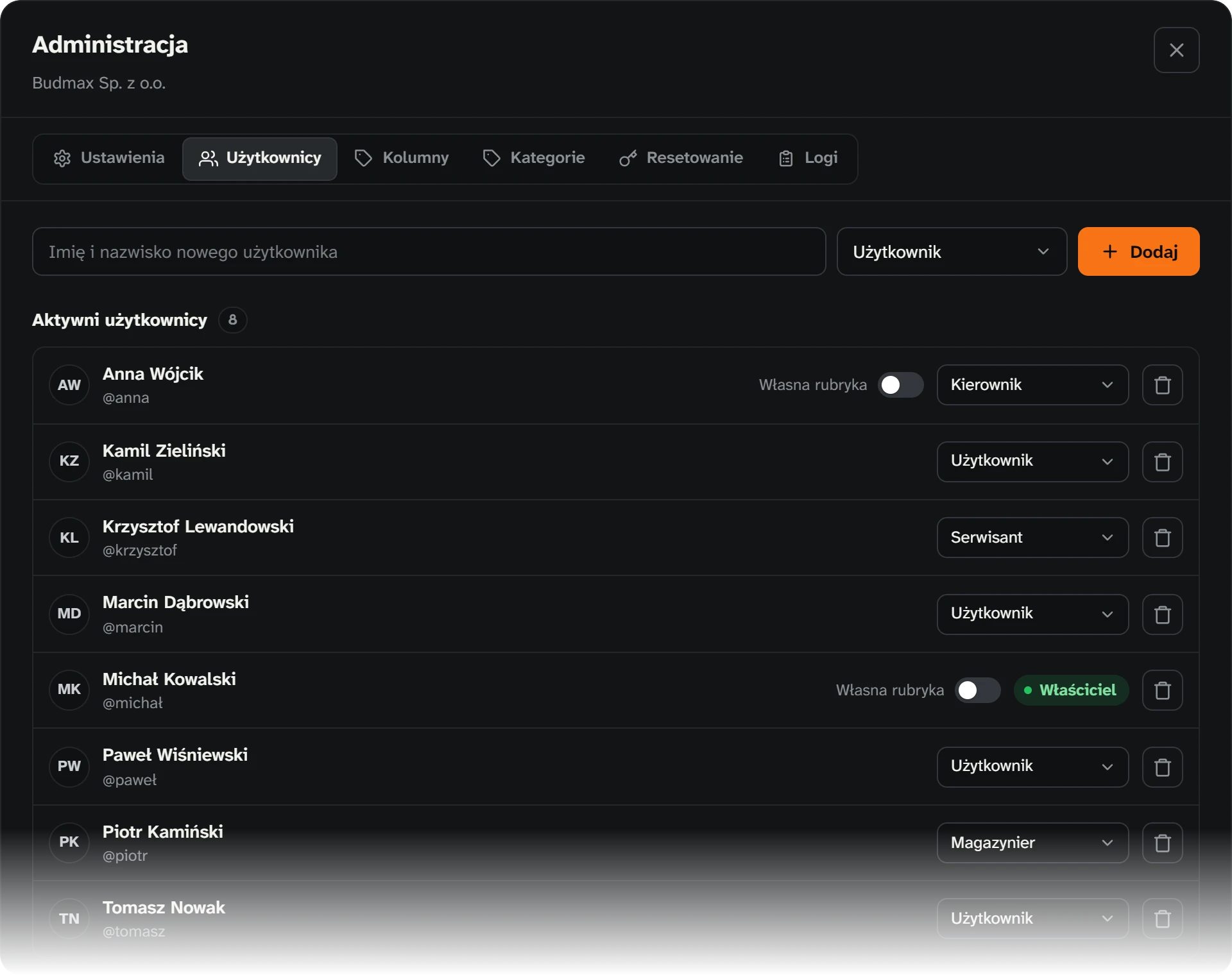Click trash icon in Michał Kowalski row
The image size is (1232, 975).
click(1162, 690)
